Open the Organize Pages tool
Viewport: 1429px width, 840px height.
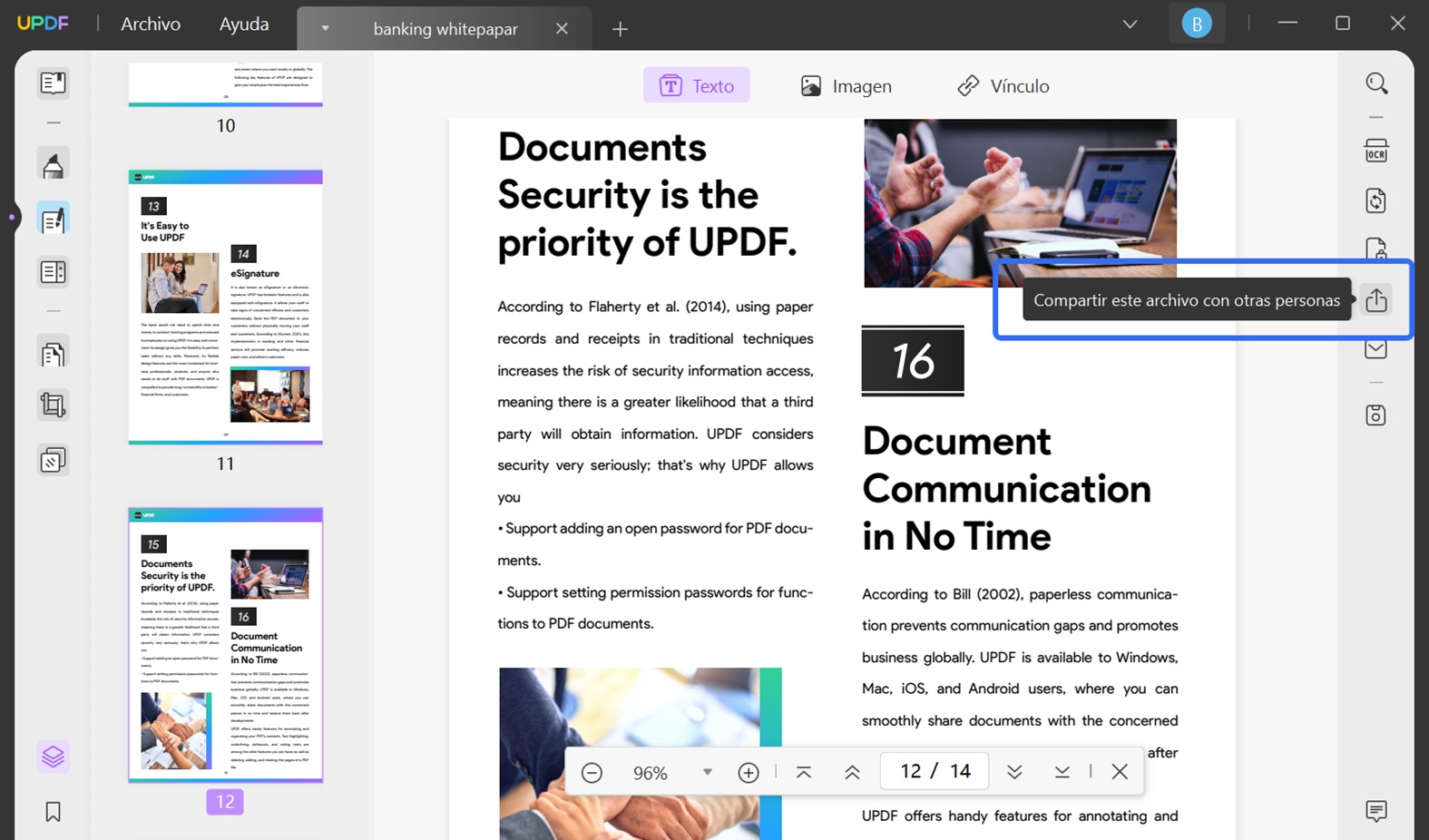pyautogui.click(x=53, y=353)
